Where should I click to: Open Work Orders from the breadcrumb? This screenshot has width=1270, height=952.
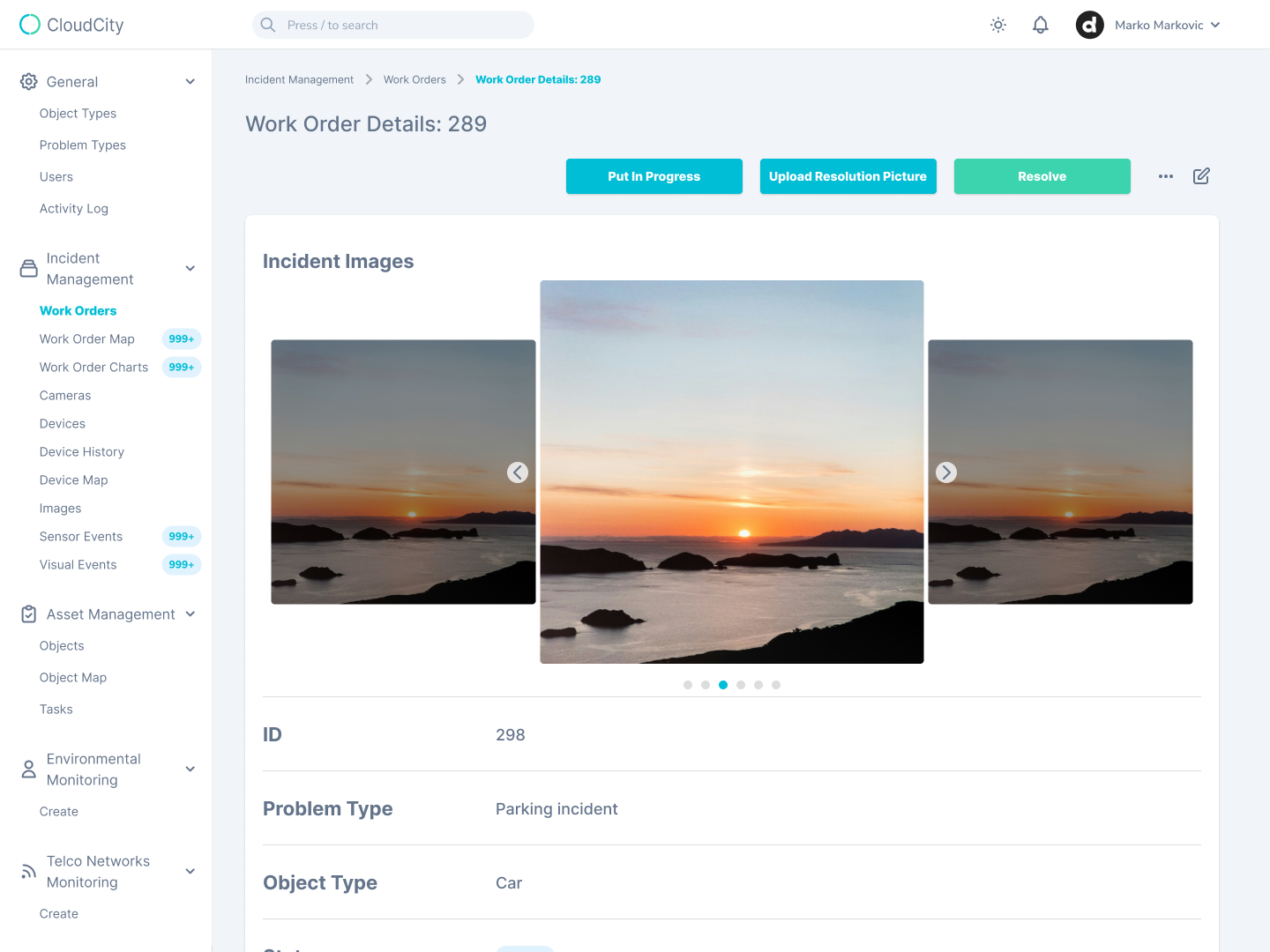pos(415,79)
